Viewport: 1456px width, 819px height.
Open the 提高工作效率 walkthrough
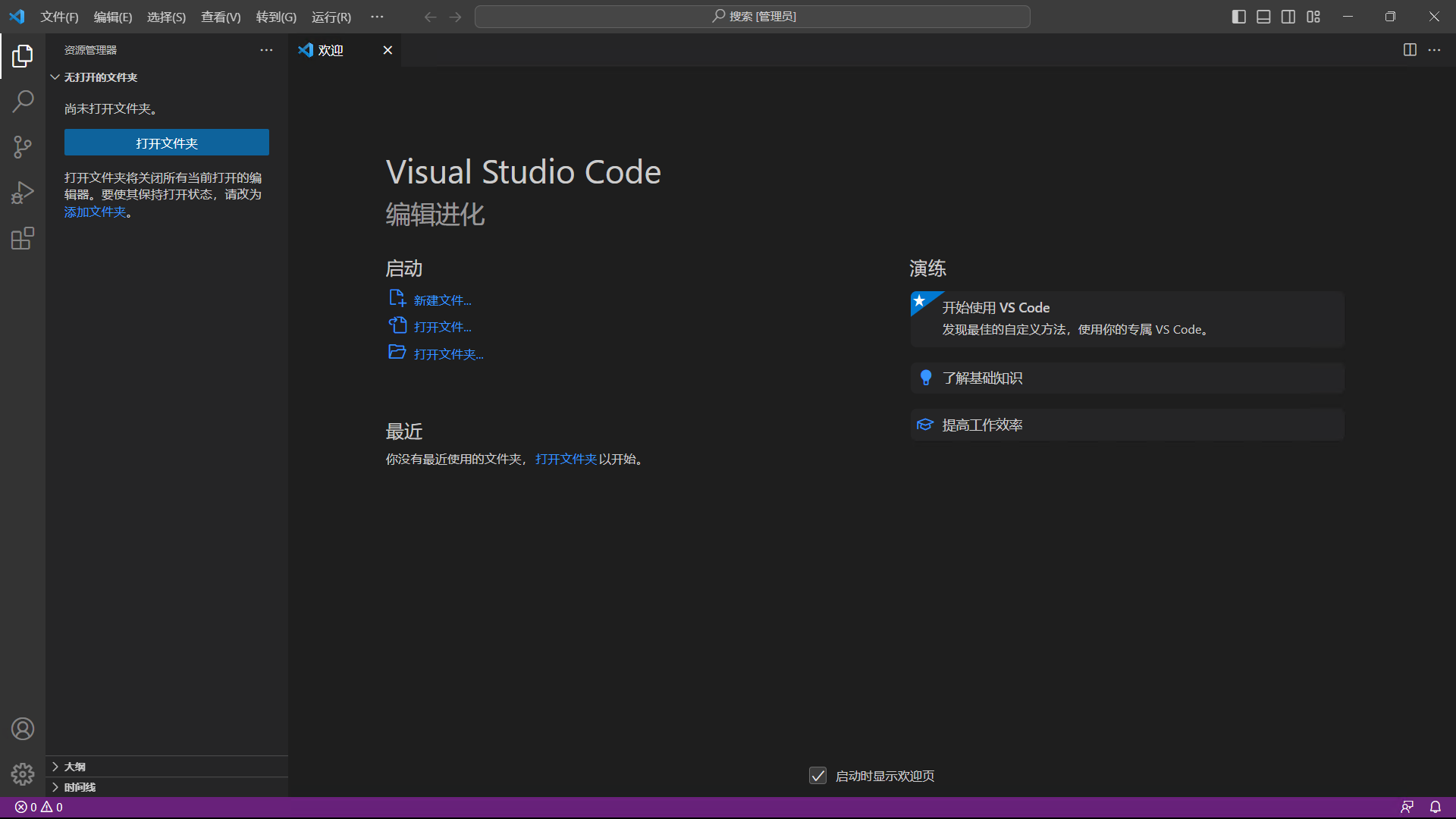click(x=1127, y=425)
